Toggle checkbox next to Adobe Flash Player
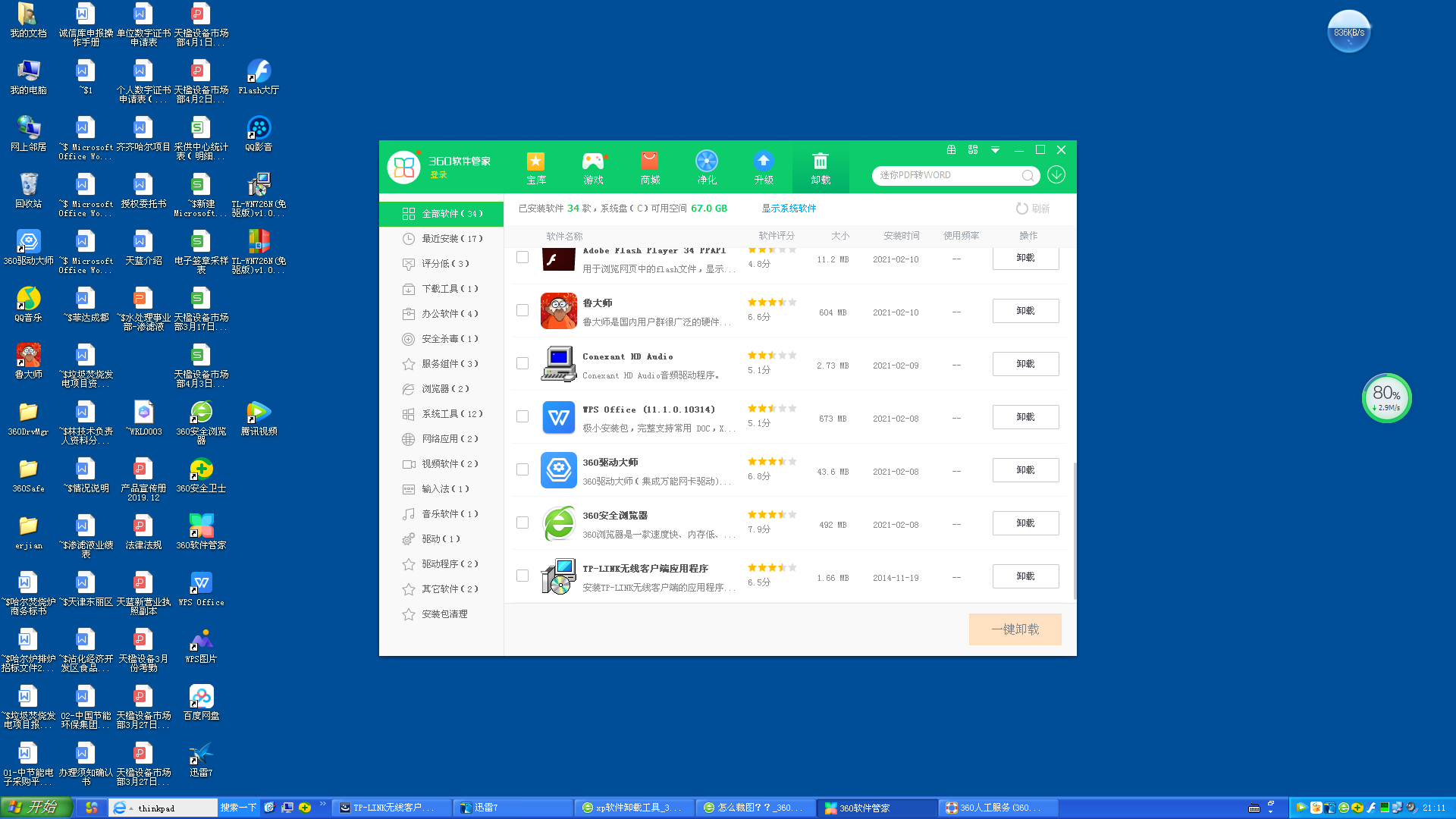 click(522, 257)
